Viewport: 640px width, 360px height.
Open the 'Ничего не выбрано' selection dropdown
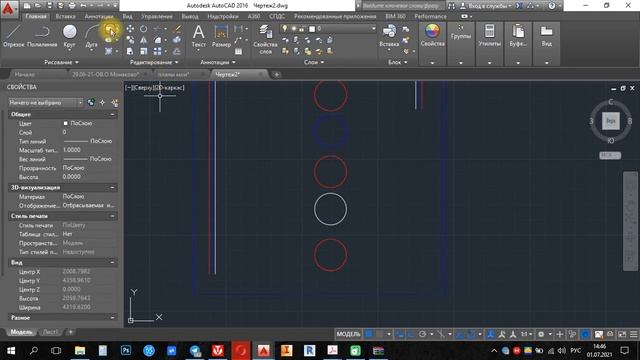(x=46, y=102)
